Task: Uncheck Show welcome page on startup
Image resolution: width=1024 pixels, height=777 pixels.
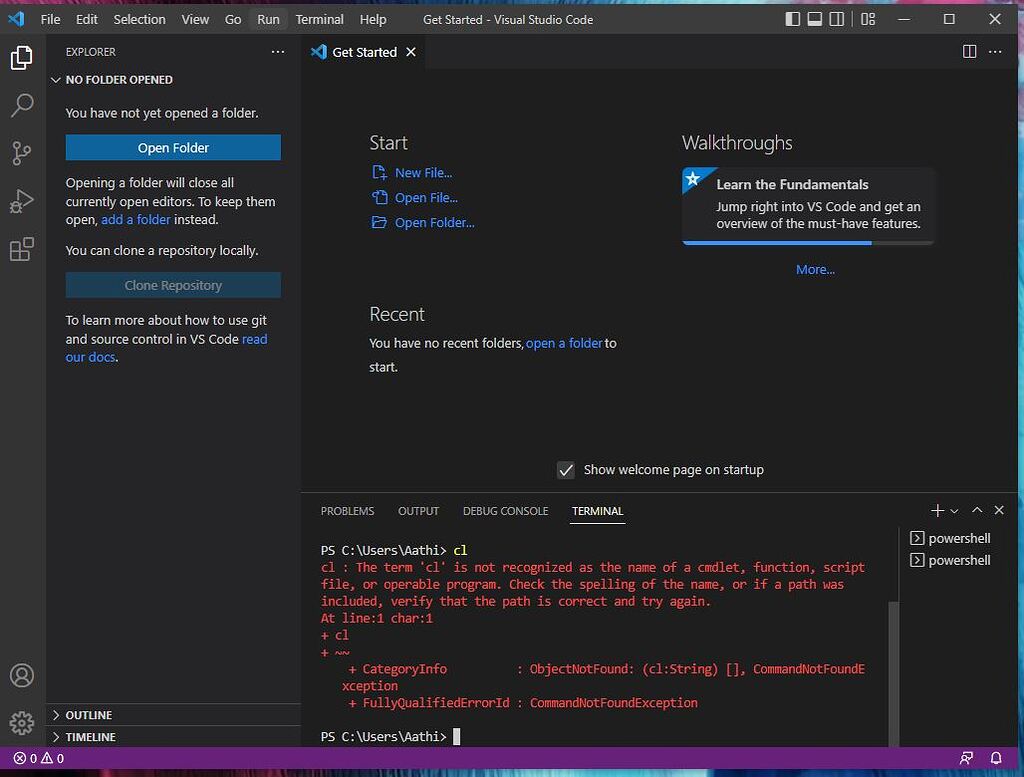Action: [566, 470]
